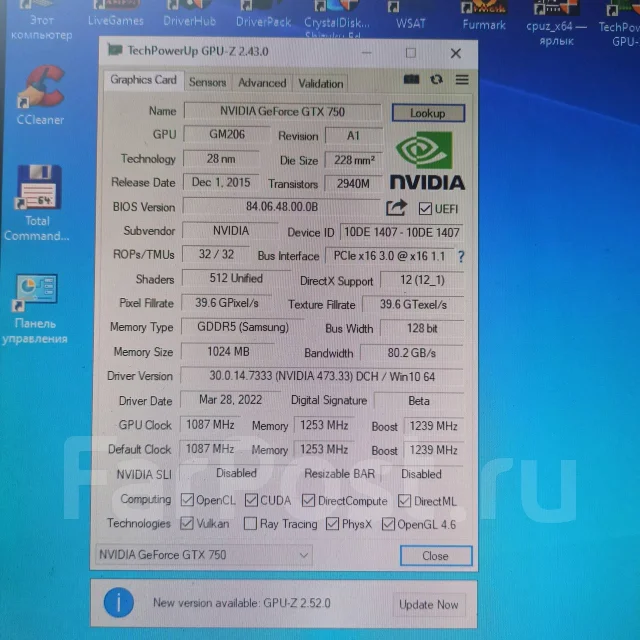This screenshot has height=640, width=640.
Task: Click the Driver Date Mar 28, 2022 value
Action: pos(231,400)
